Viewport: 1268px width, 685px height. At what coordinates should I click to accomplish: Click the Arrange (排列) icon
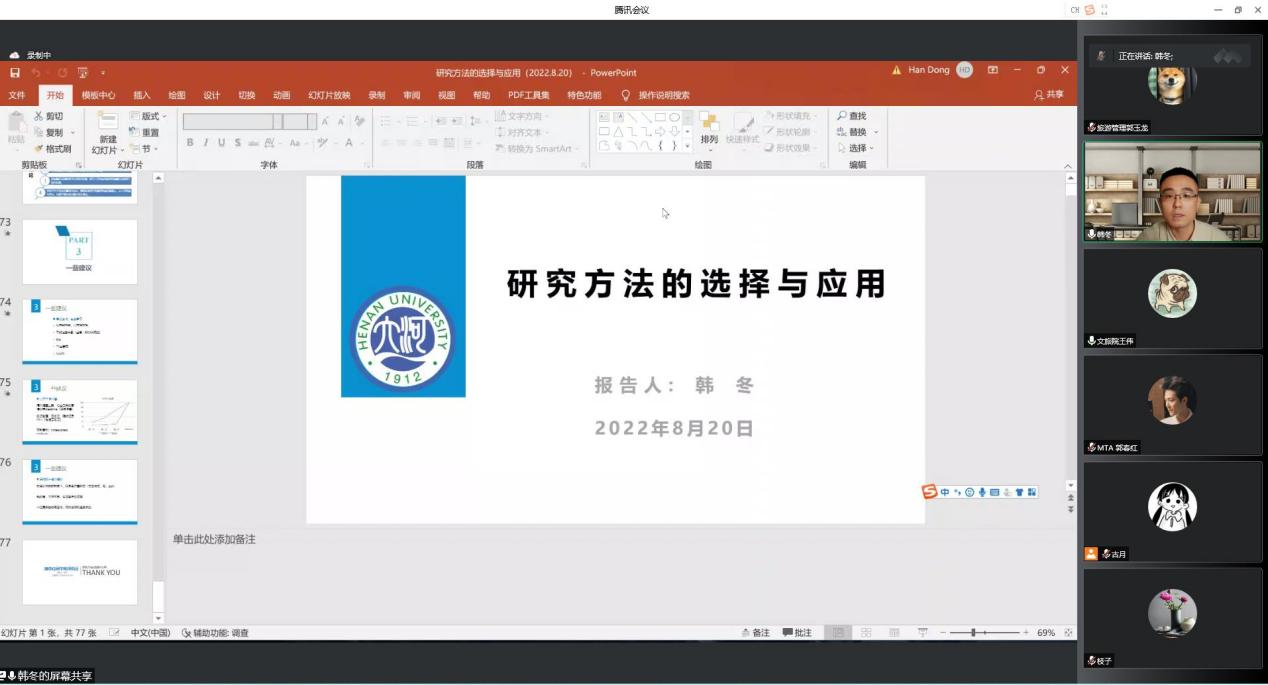tap(709, 126)
